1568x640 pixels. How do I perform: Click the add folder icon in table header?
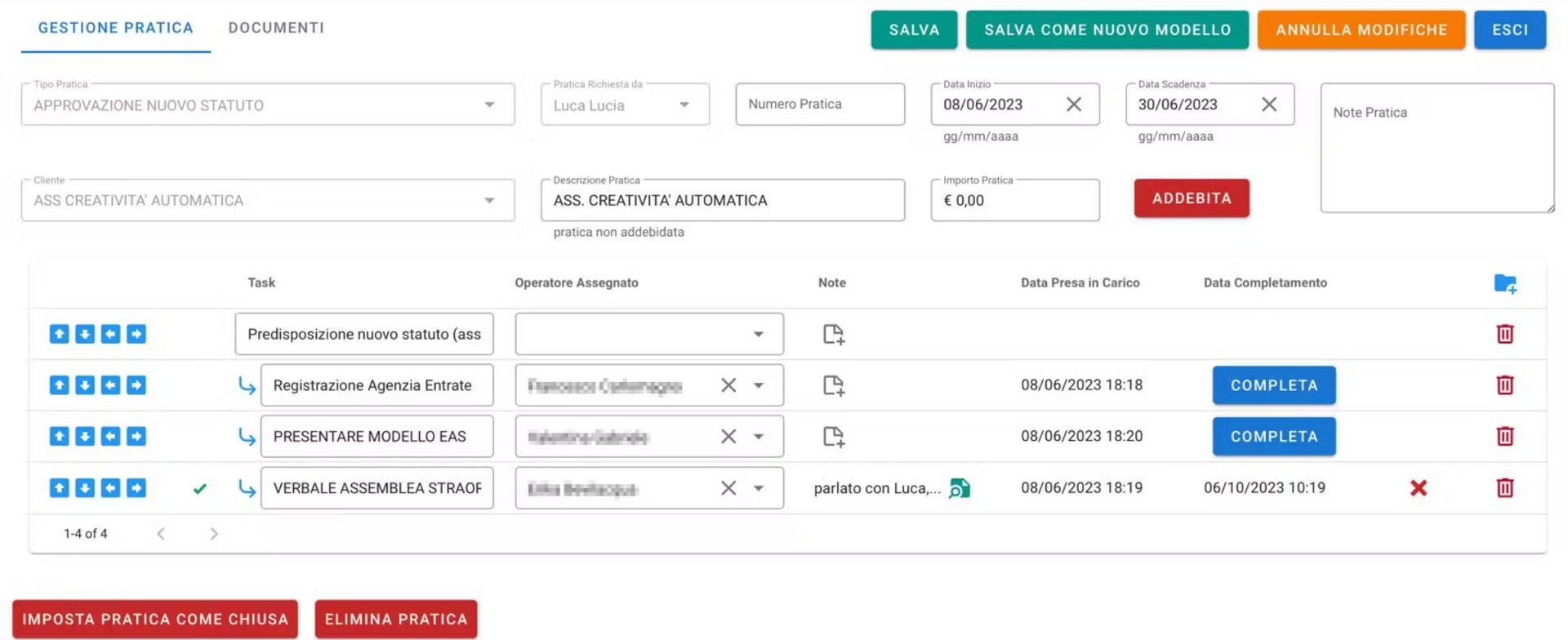coord(1505,283)
